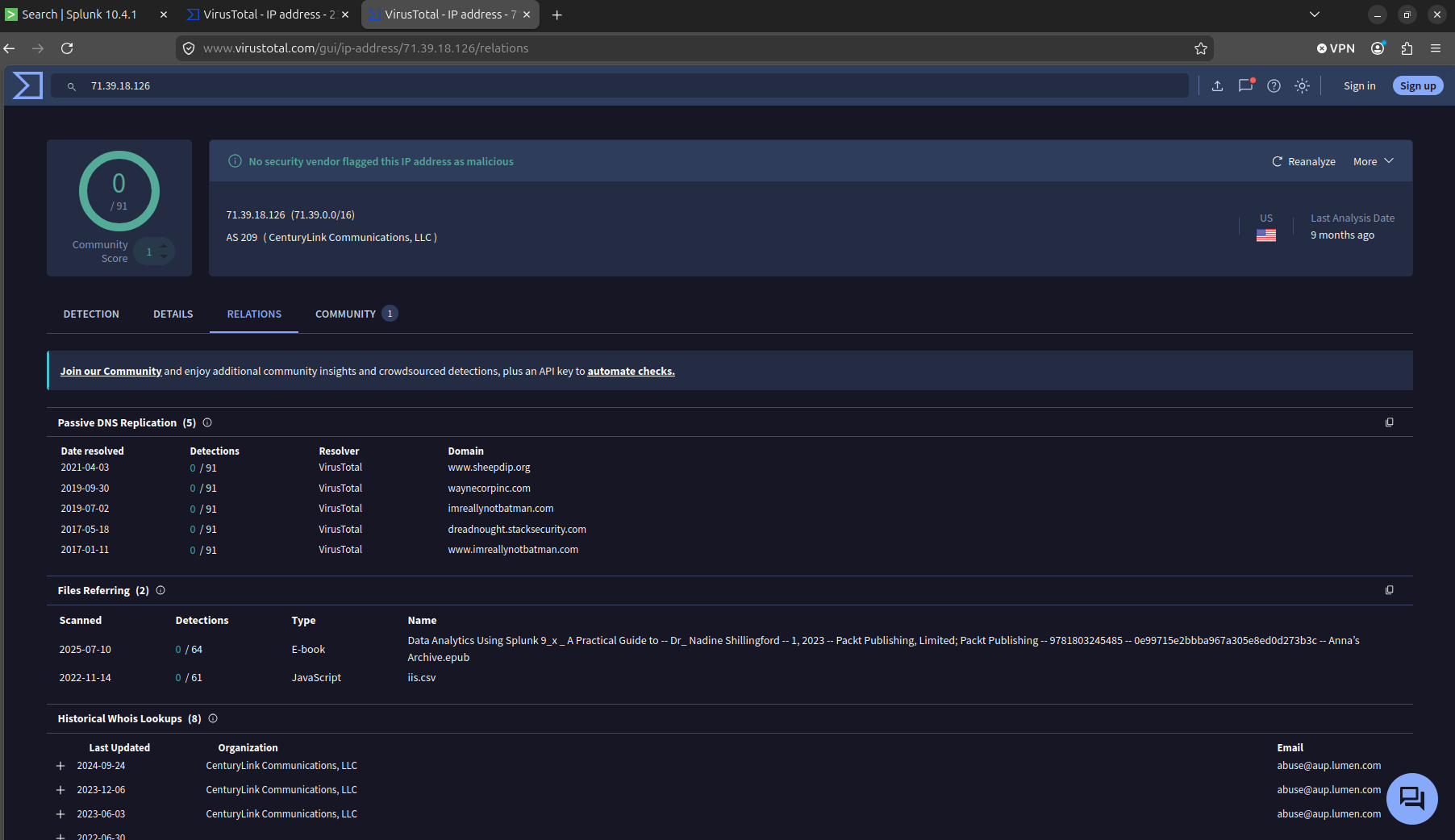Click info icon next to Historical Whois Lookups
The width and height of the screenshot is (1455, 840).
click(213, 718)
